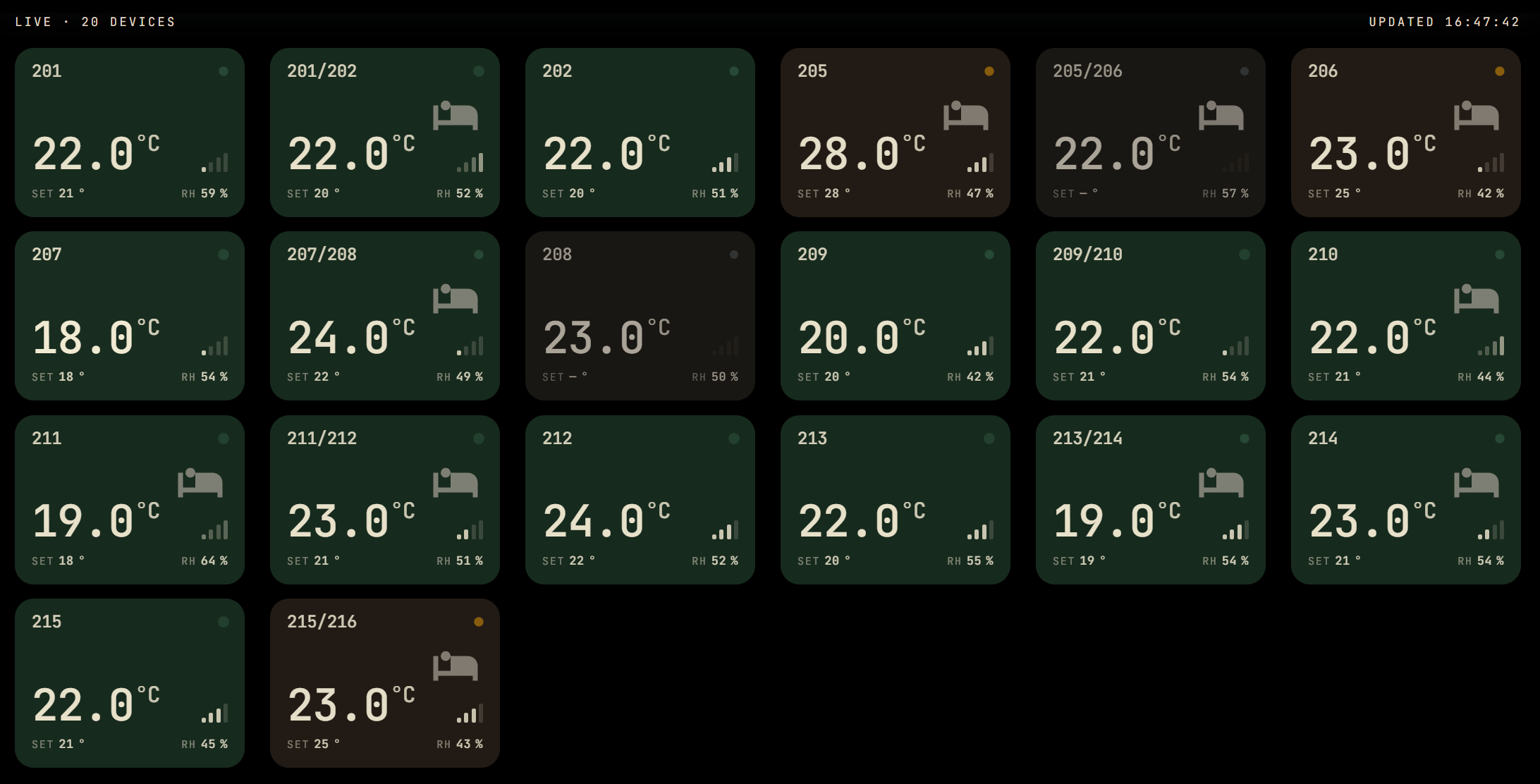
Task: Click the empty setpoint on card 205/206
Action: pyautogui.click(x=1075, y=193)
